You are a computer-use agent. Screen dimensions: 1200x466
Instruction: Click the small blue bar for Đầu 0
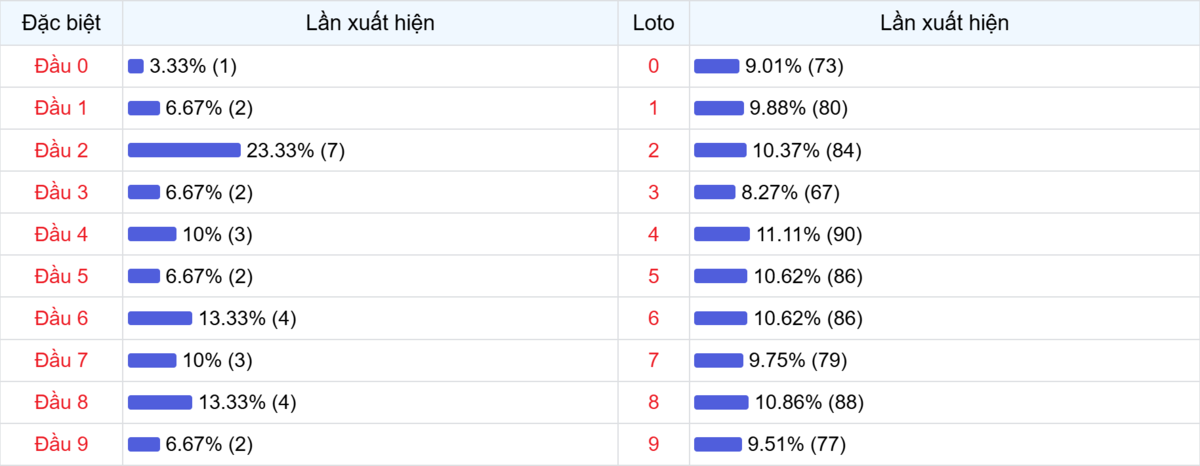(136, 66)
